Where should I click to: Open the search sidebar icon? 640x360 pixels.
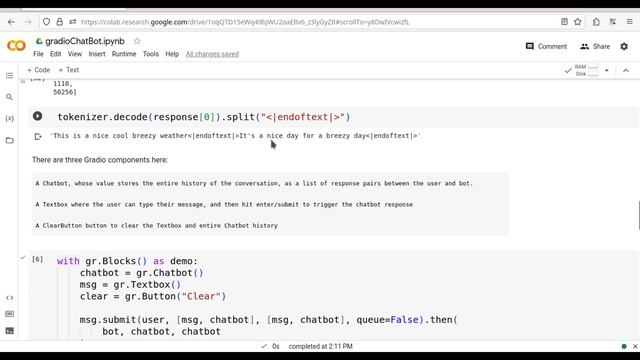pos(9,97)
